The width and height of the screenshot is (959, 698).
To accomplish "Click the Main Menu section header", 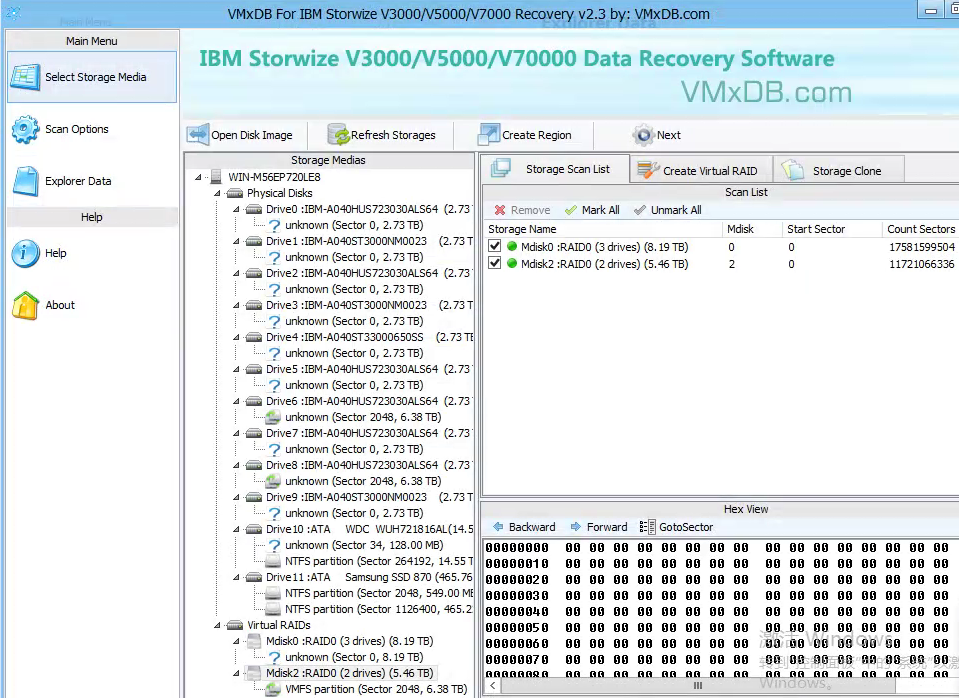I will 92,41.
